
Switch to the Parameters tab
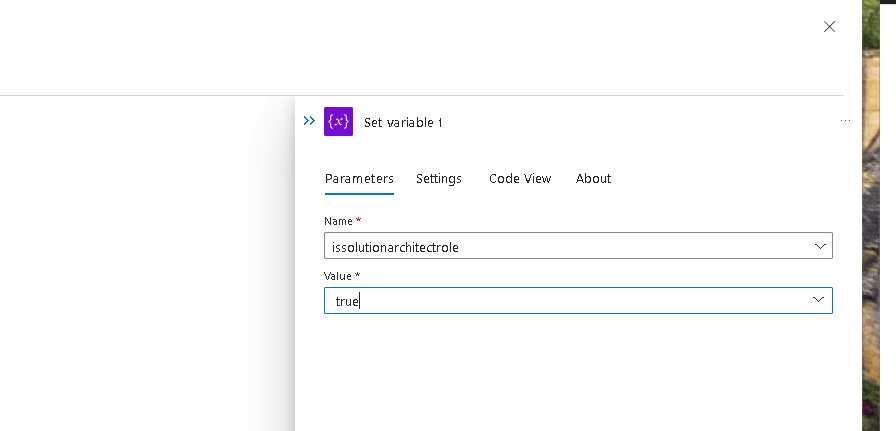[x=359, y=178]
